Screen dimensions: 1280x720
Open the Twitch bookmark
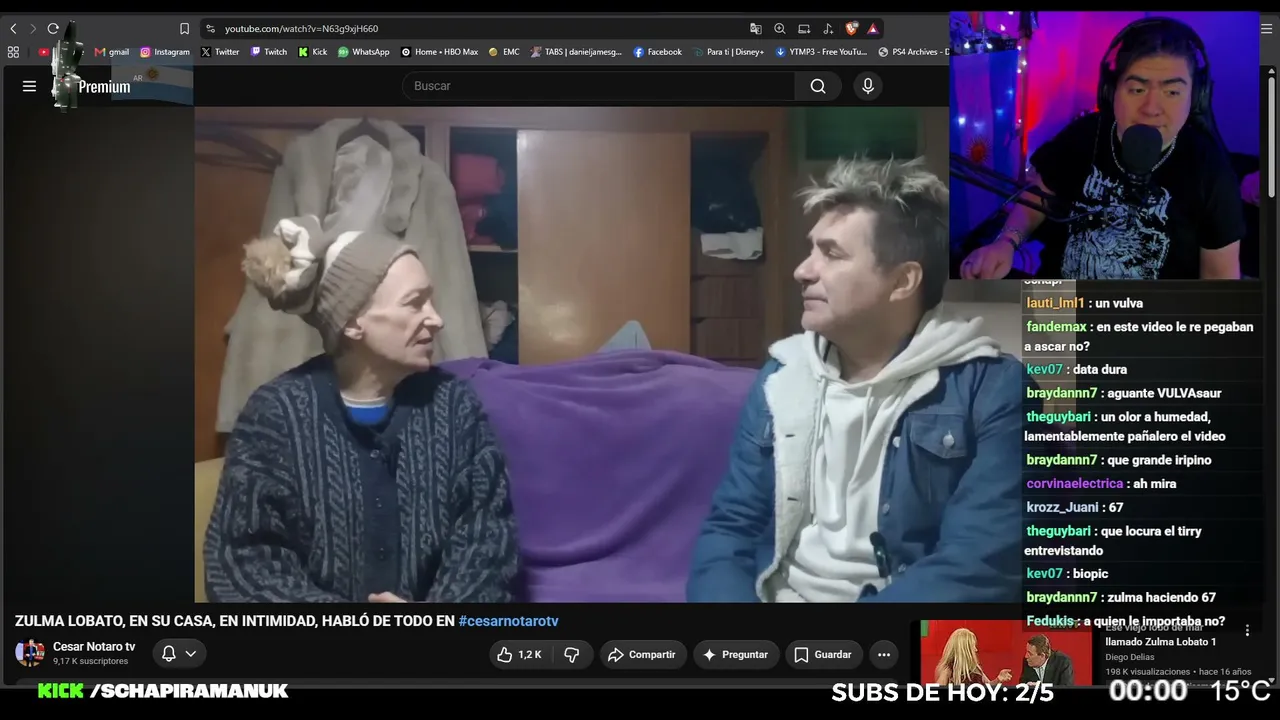point(269,52)
